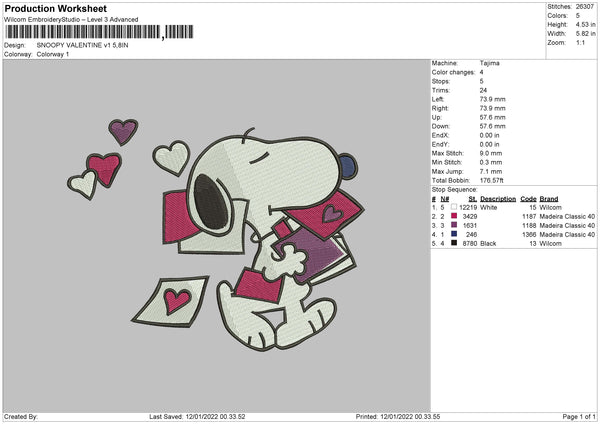Click the 'Printed: 12/01/2022 00:33:55' text
The image size is (600, 424).
tap(398, 416)
